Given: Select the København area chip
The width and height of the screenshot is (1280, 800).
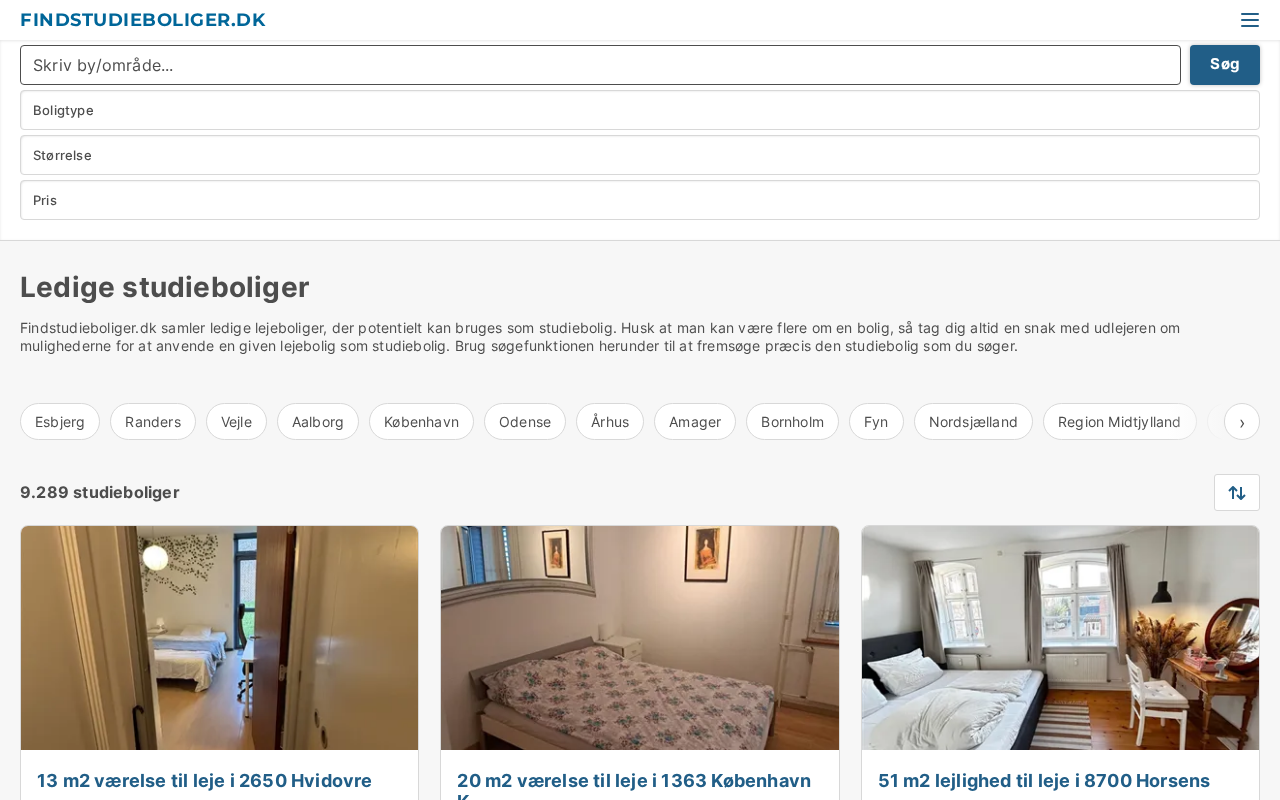Looking at the screenshot, I should coord(421,422).
